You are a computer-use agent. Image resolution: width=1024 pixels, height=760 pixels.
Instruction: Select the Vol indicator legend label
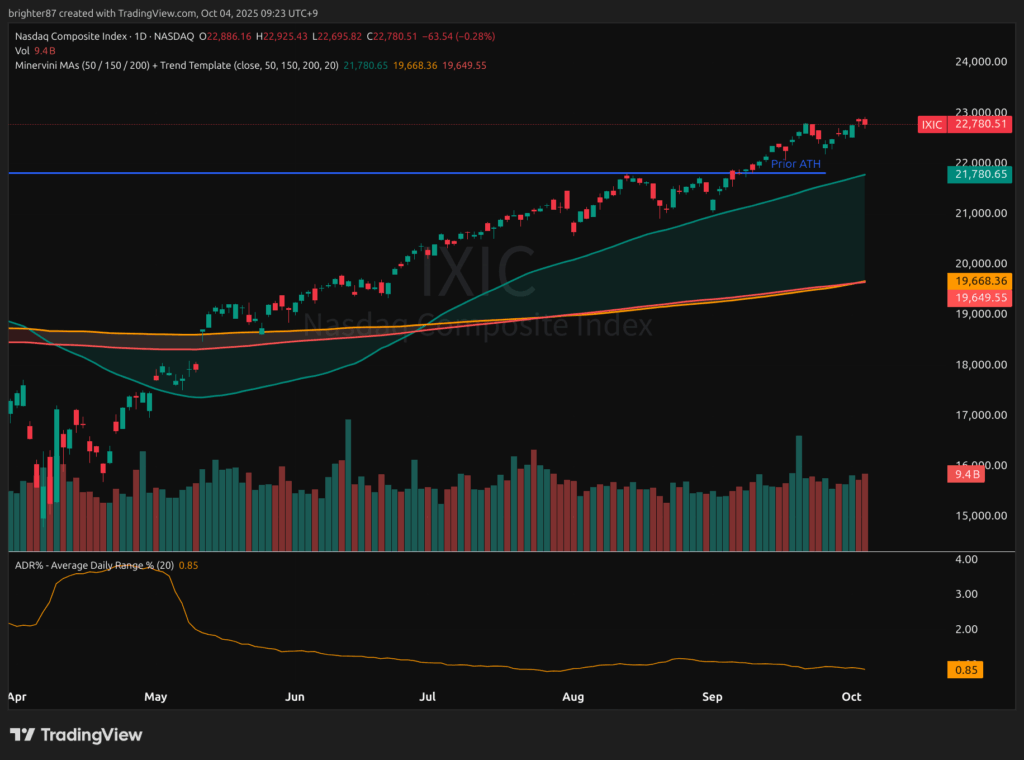point(23,50)
